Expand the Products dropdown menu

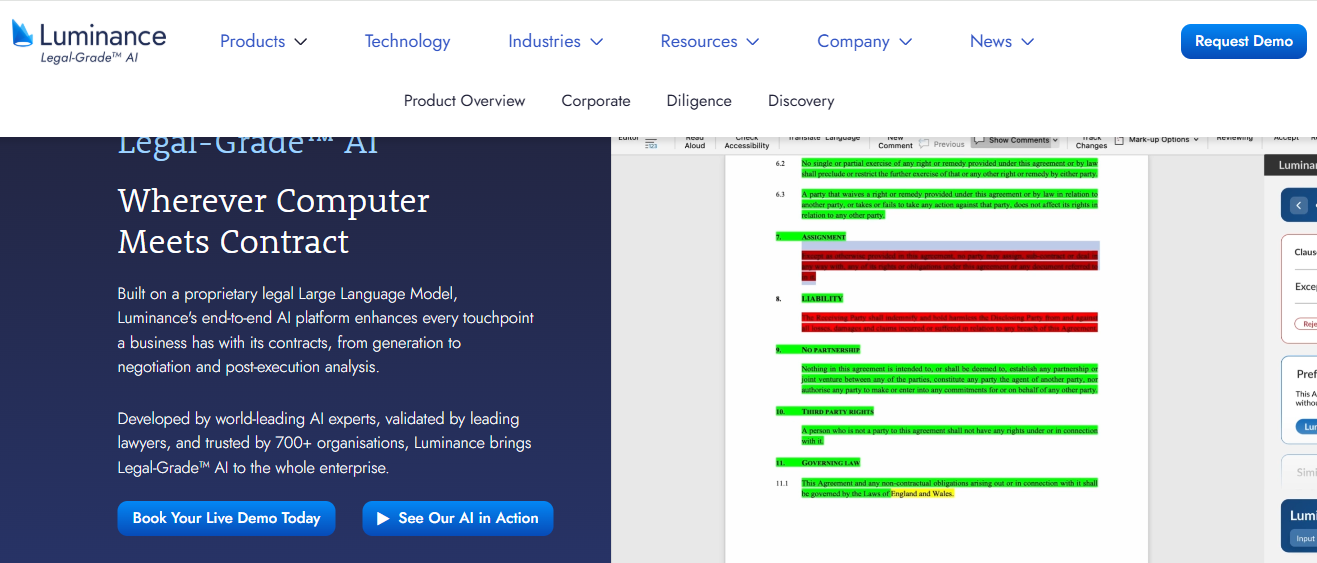point(263,41)
